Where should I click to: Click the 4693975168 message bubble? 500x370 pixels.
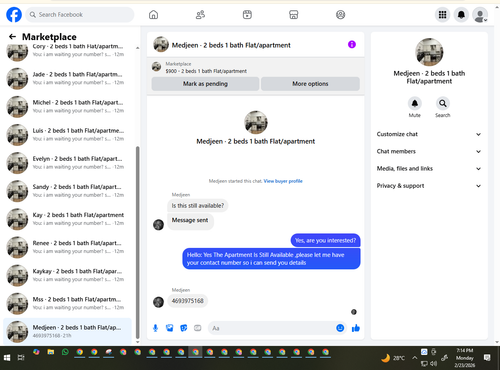coord(188,301)
